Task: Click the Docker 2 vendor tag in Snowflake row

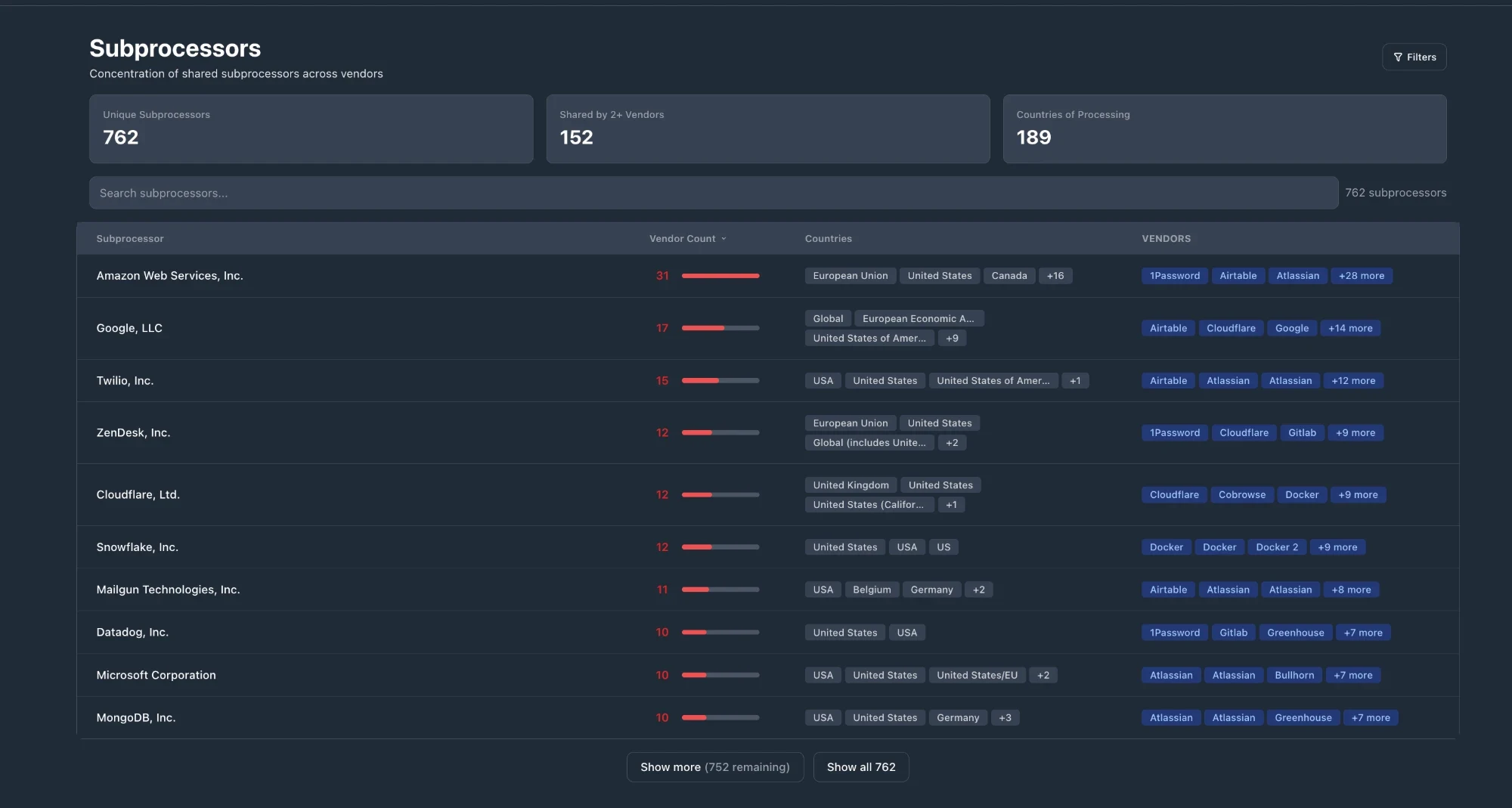Action: coord(1276,546)
